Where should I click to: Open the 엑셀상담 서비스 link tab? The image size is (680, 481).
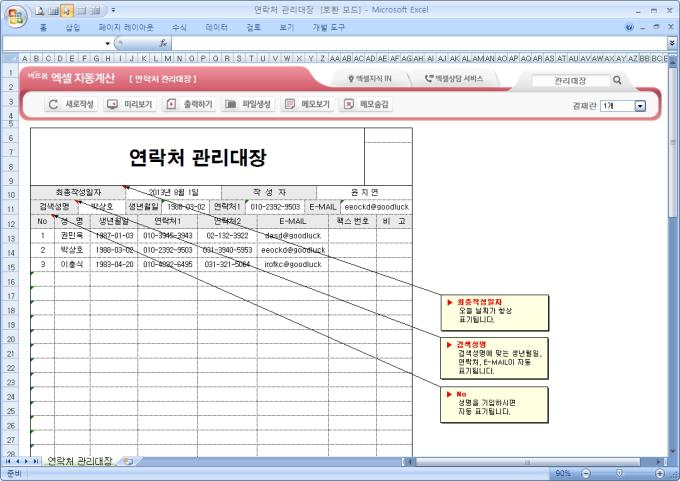454,79
